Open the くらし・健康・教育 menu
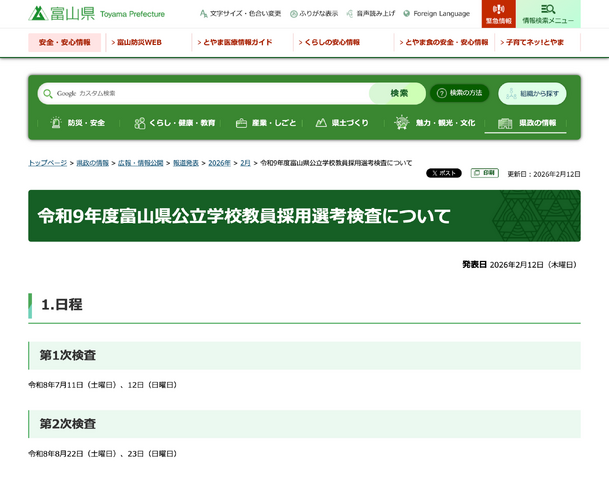 pyautogui.click(x=174, y=123)
